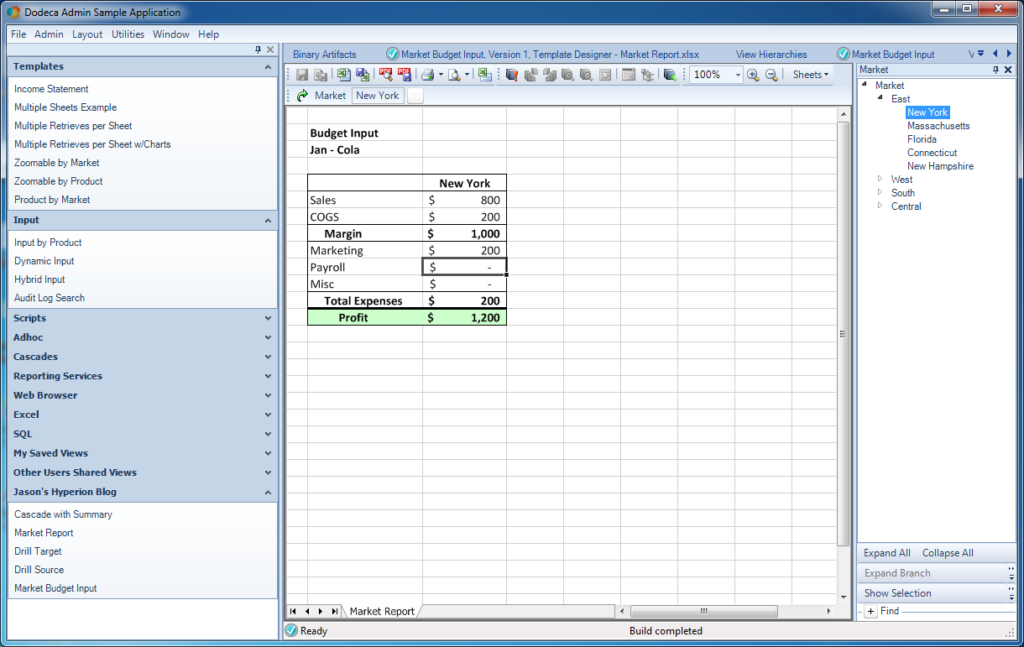Click the plus icon beside Find

tap(869, 610)
